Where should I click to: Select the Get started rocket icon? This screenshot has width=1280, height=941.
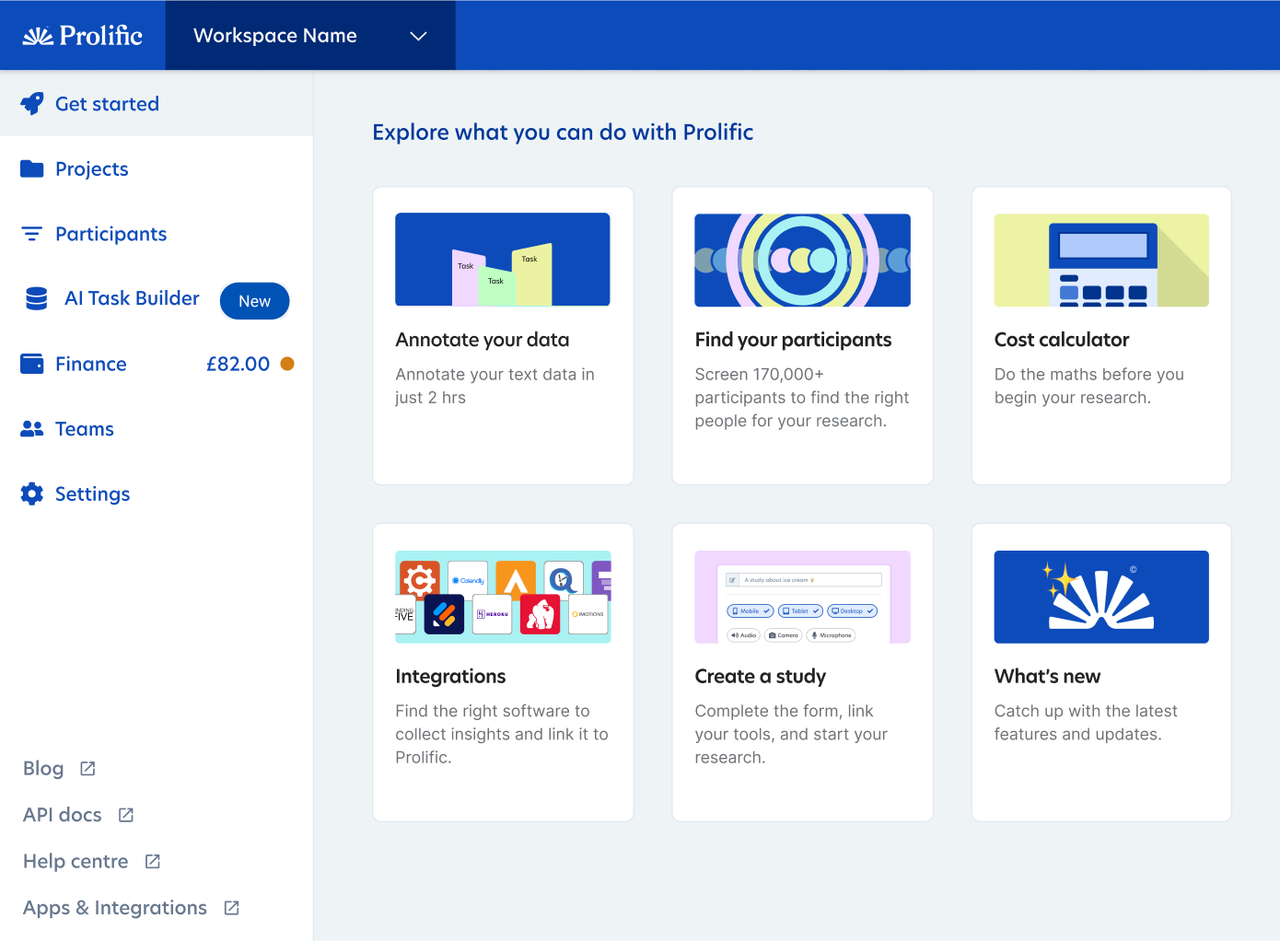click(31, 103)
